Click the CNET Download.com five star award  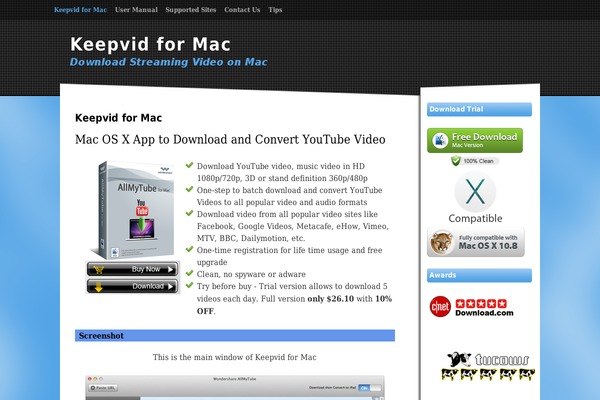[x=471, y=307]
